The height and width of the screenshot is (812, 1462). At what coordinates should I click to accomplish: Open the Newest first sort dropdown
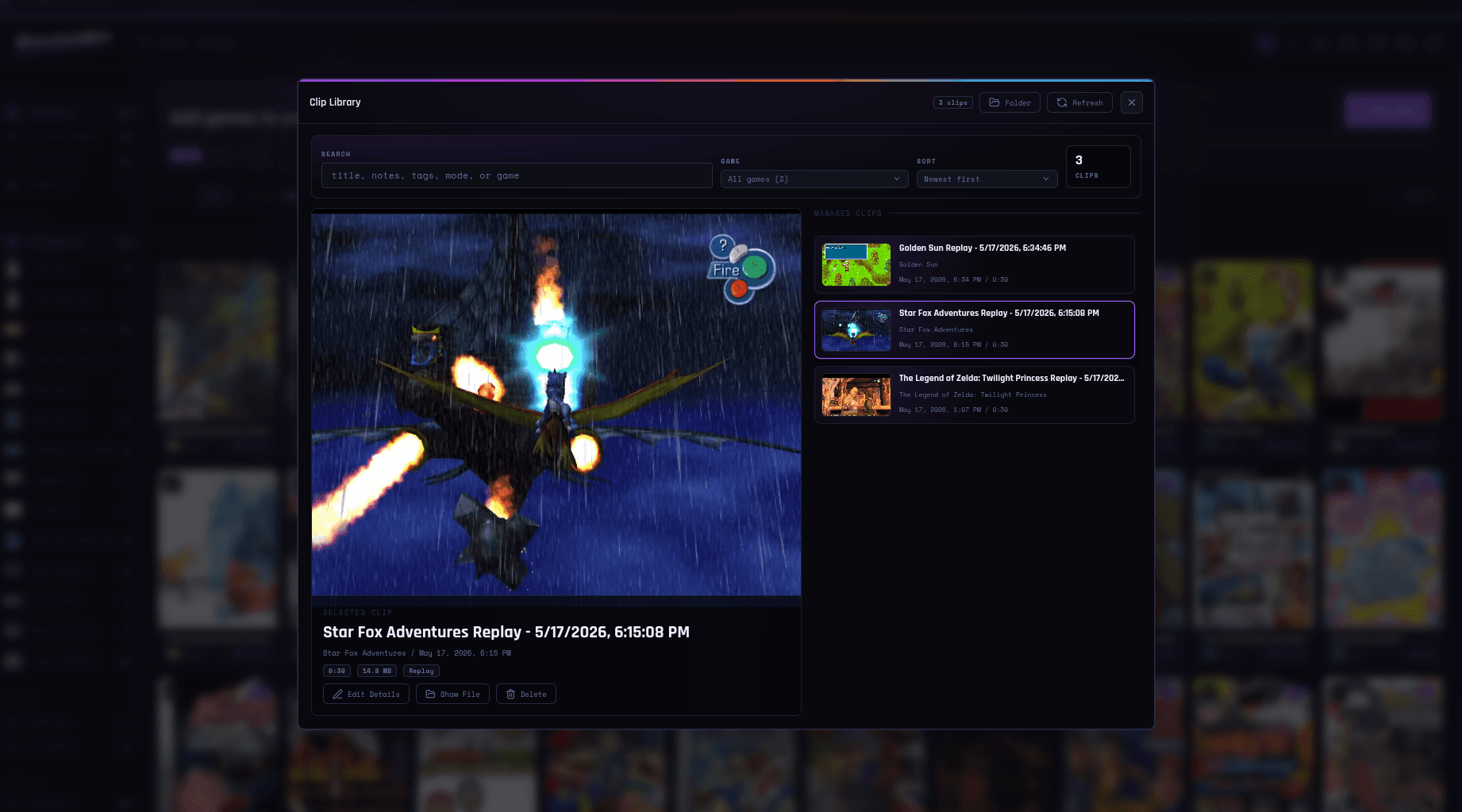click(x=987, y=179)
